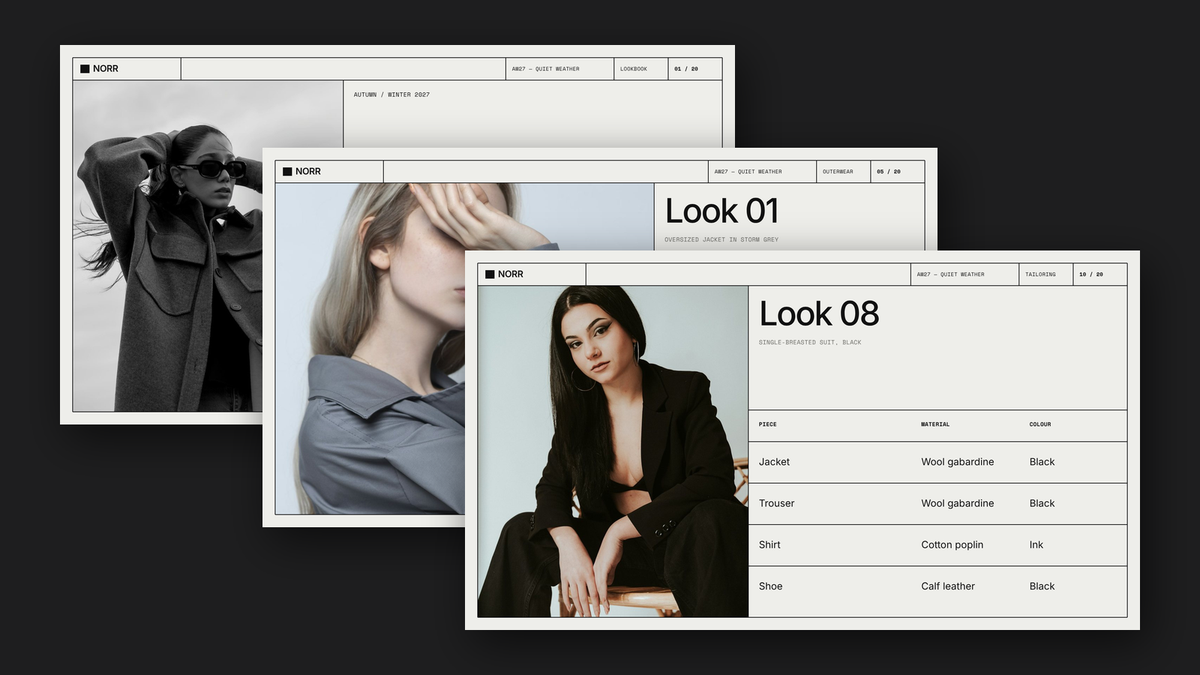This screenshot has width=1200, height=675.
Task: Click the 'COLOUR' column header
Action: point(1041,425)
